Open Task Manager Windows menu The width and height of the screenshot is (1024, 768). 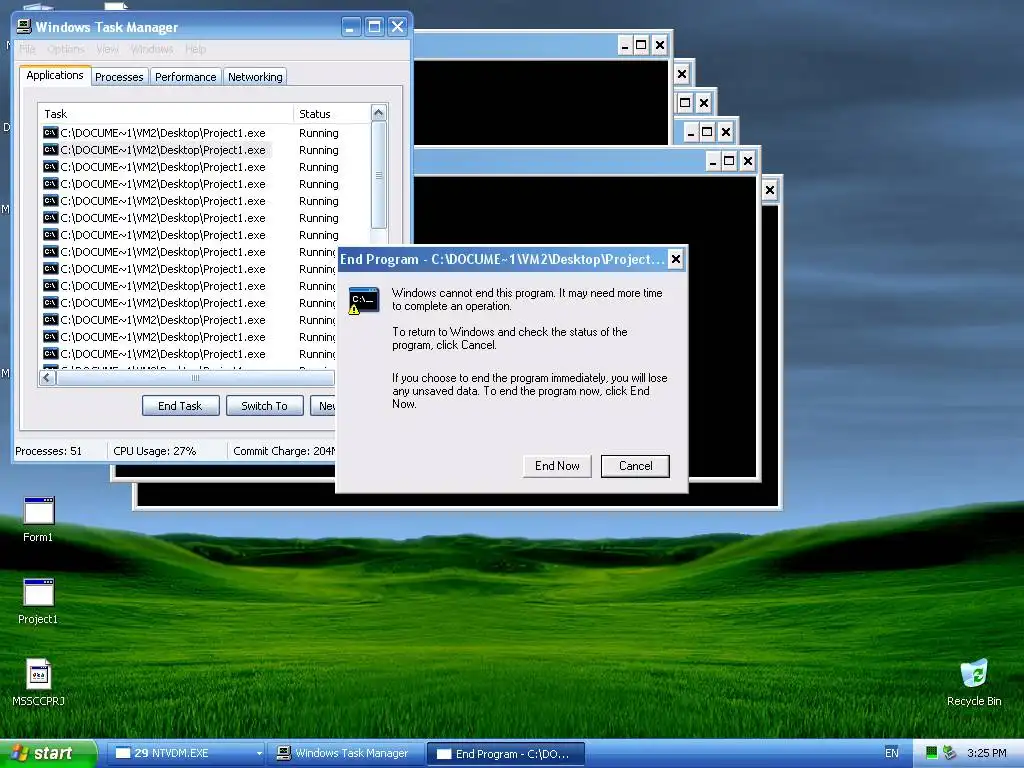152,49
